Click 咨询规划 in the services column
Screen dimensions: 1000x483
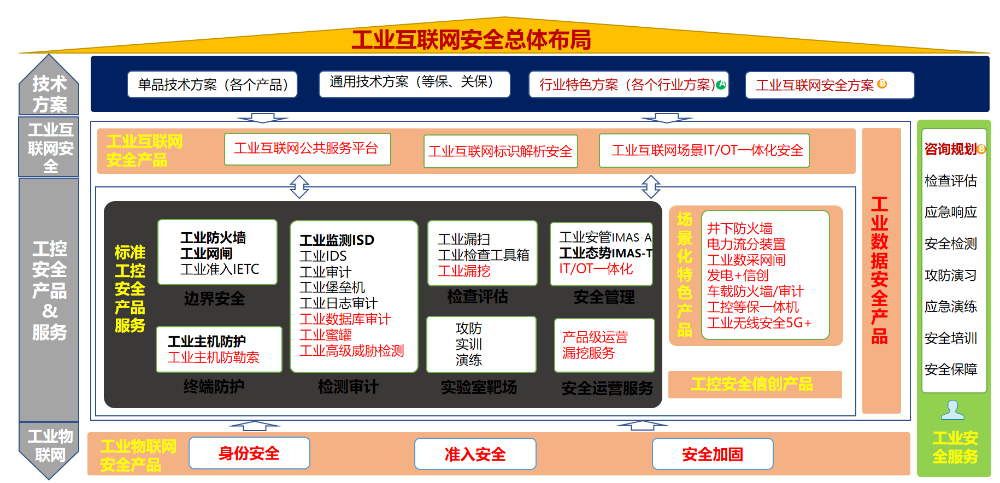pos(950,149)
